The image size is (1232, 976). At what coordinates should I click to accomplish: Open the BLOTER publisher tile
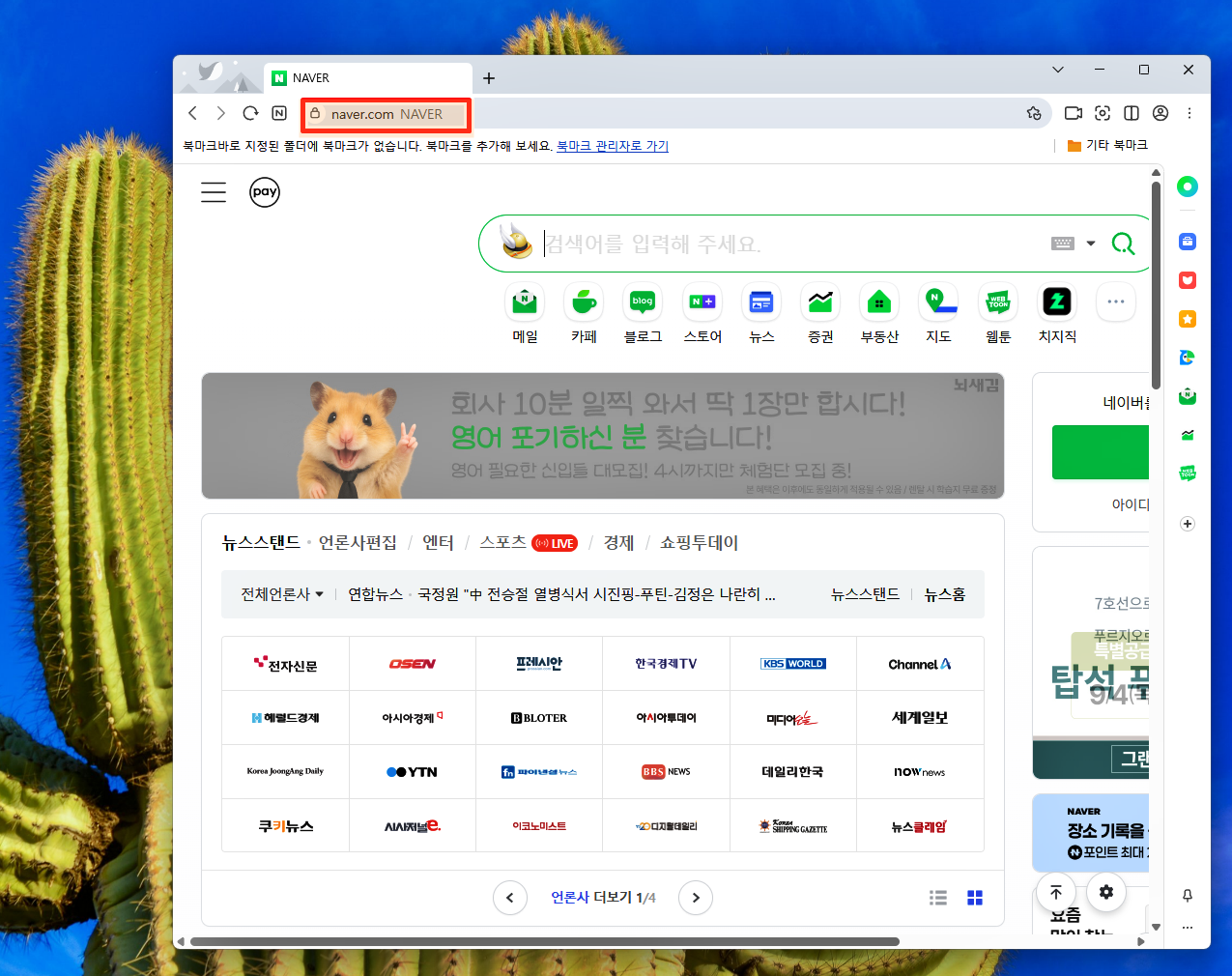point(539,718)
